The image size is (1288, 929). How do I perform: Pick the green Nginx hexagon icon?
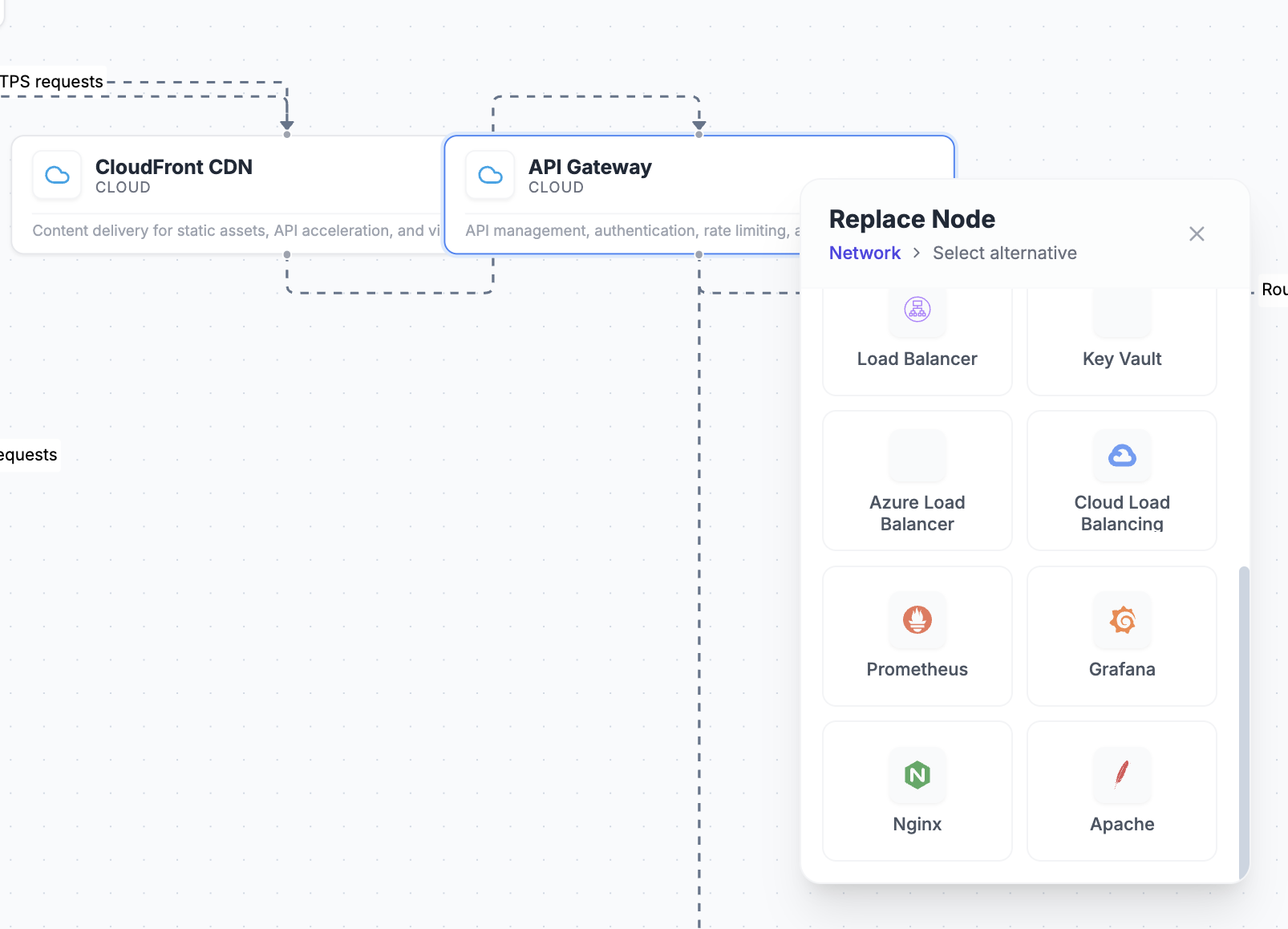917,774
